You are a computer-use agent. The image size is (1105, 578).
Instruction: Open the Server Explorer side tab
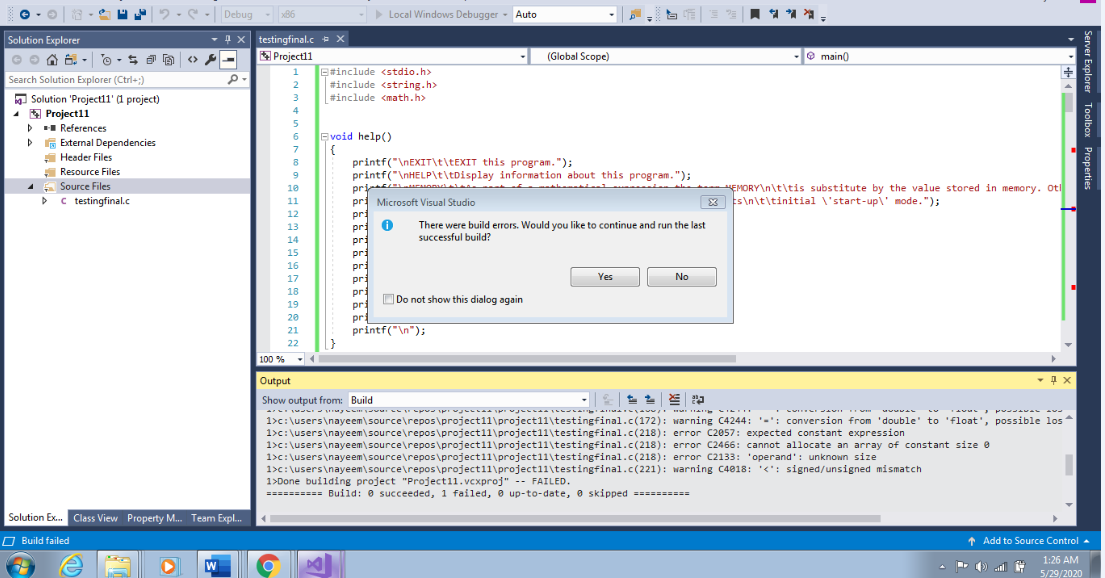1087,62
